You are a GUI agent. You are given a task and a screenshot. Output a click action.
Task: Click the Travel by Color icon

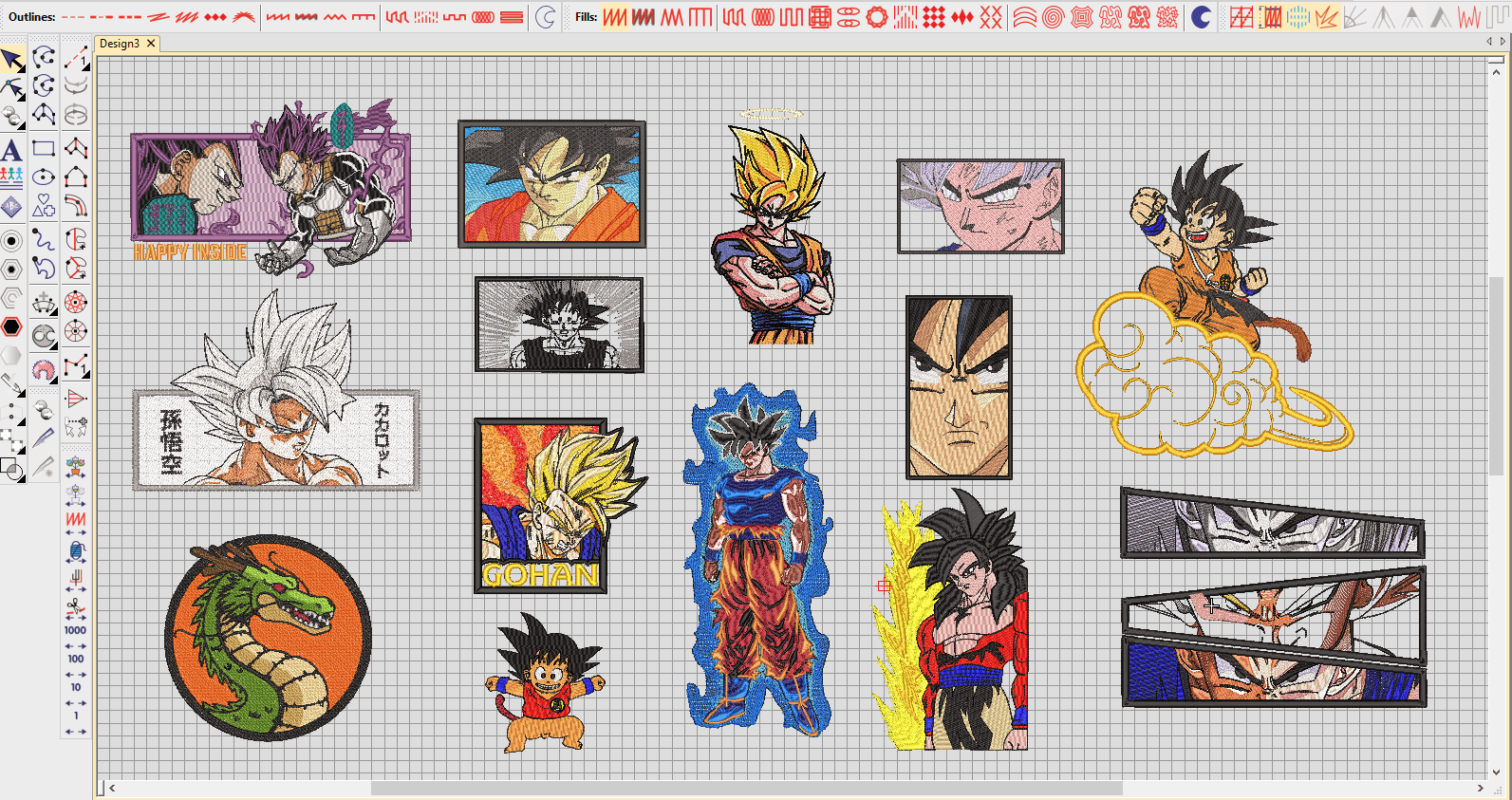[76, 550]
